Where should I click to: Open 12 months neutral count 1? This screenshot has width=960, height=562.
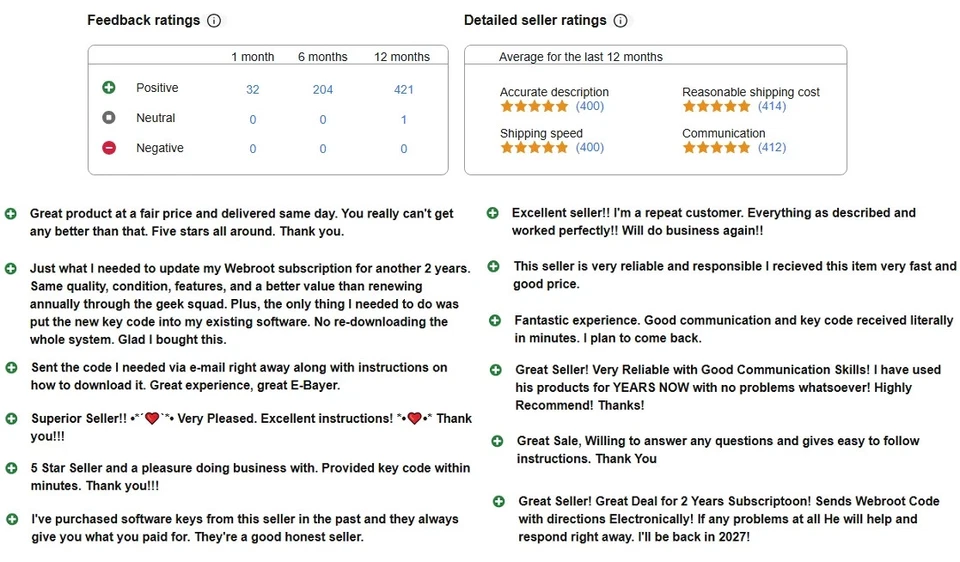pyautogui.click(x=404, y=120)
